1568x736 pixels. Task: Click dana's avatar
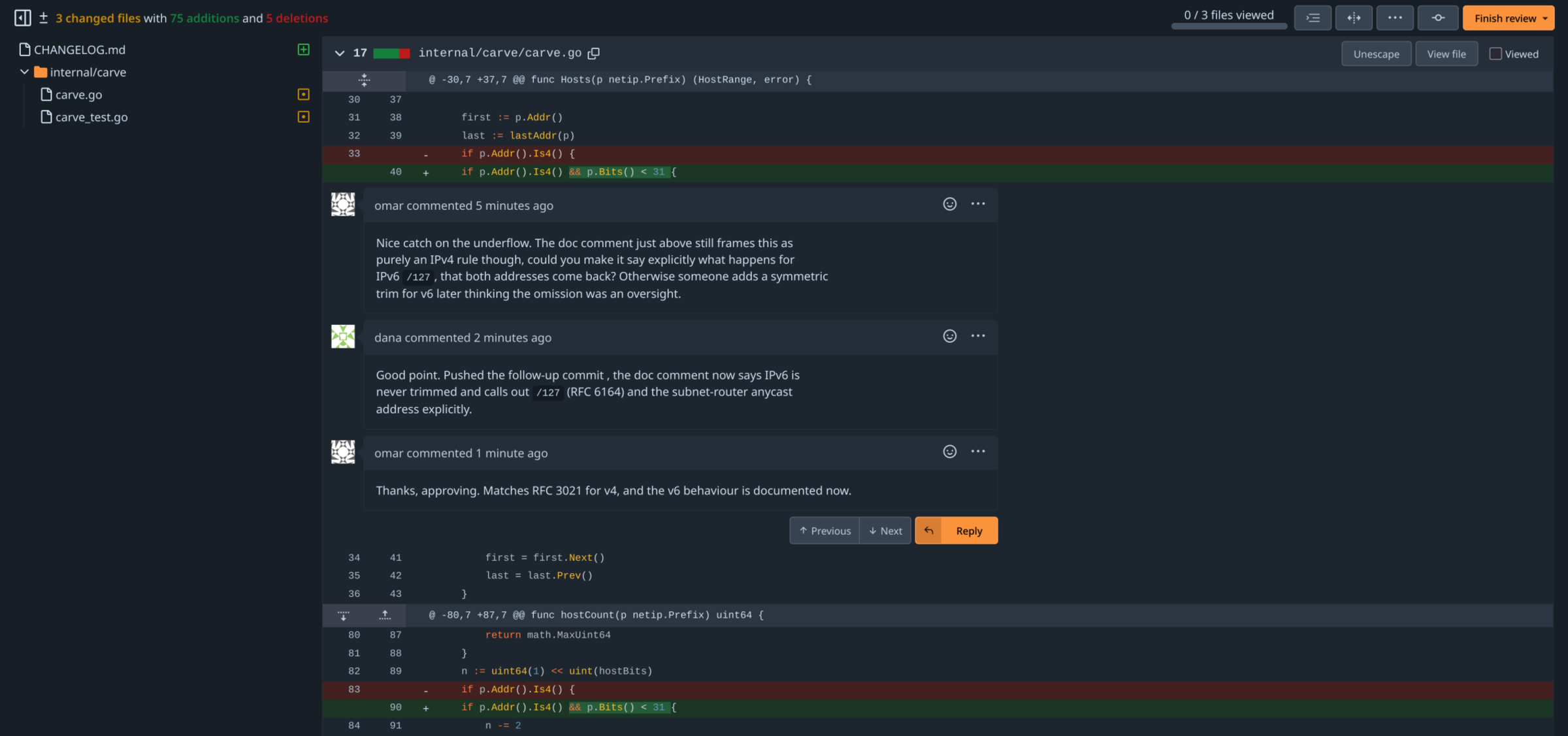343,337
